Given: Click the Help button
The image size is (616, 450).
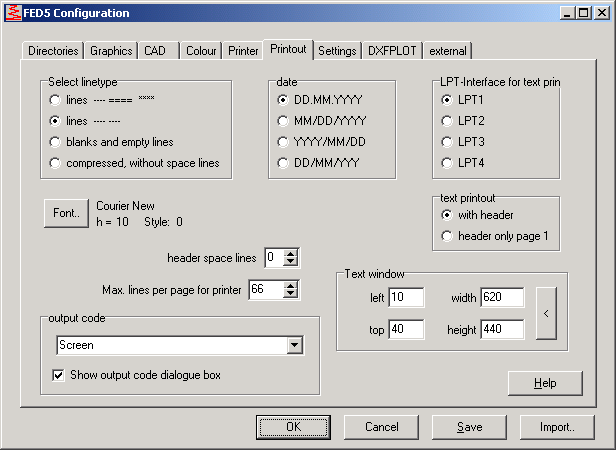Looking at the screenshot, I should point(545,383).
